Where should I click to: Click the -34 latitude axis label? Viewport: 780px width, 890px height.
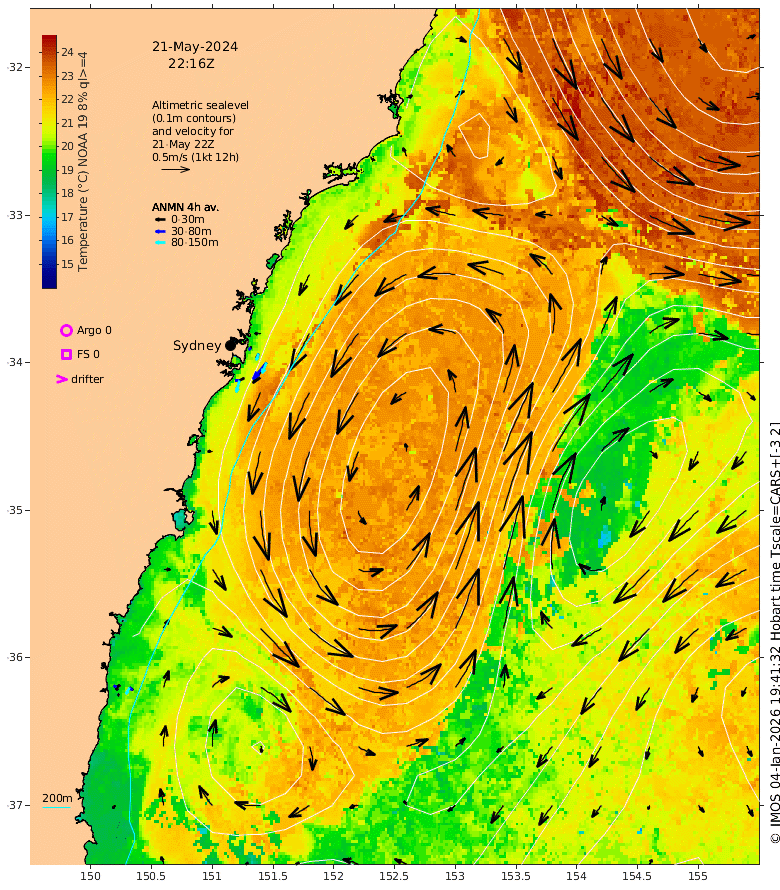[16, 362]
